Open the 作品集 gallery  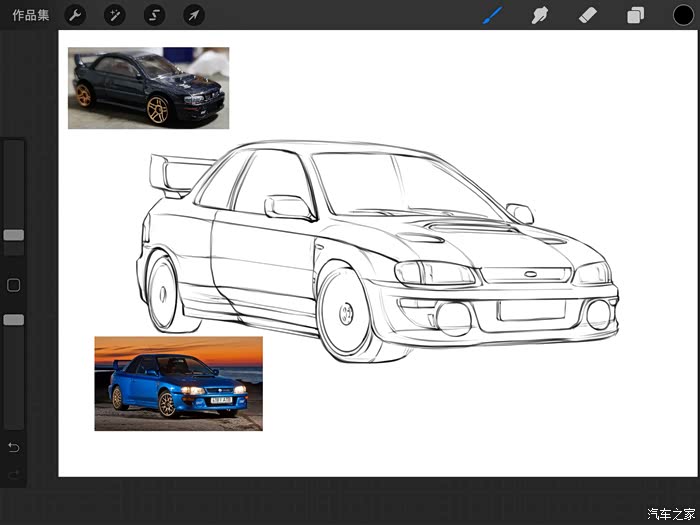[30, 15]
